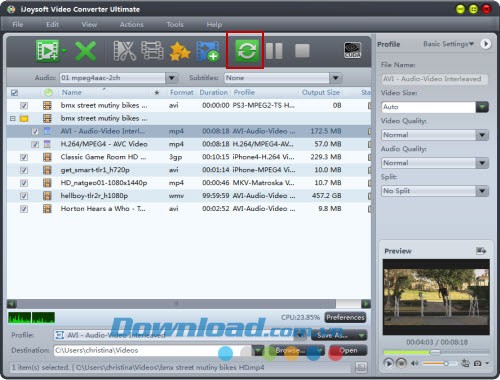
Task: Toggle the select-all checkbox in header
Action: (x=14, y=93)
